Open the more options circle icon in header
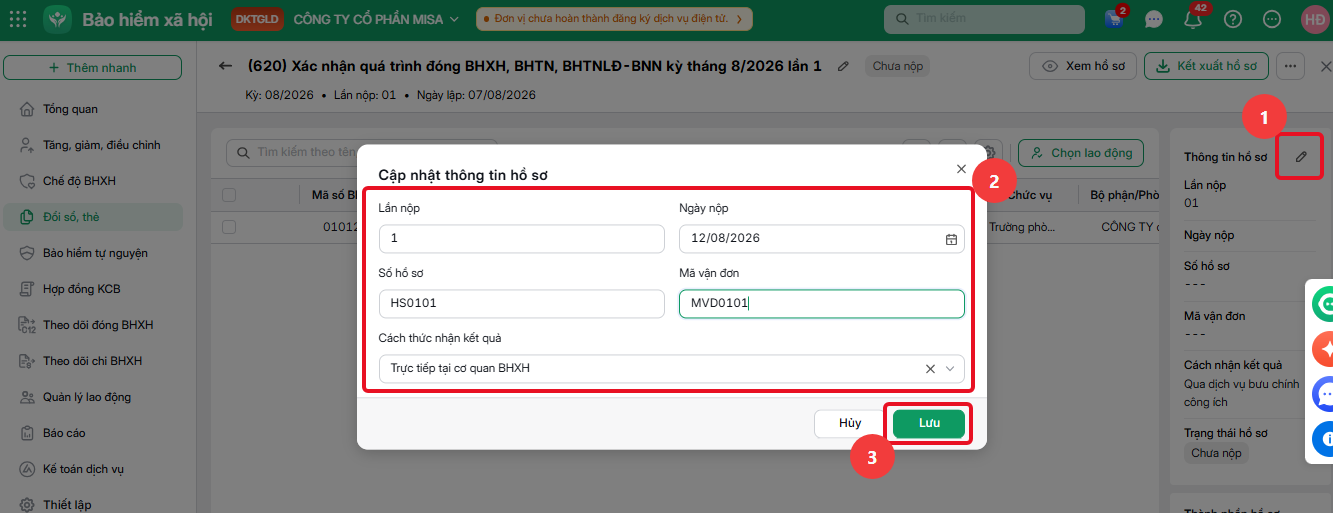 pyautogui.click(x=1272, y=19)
